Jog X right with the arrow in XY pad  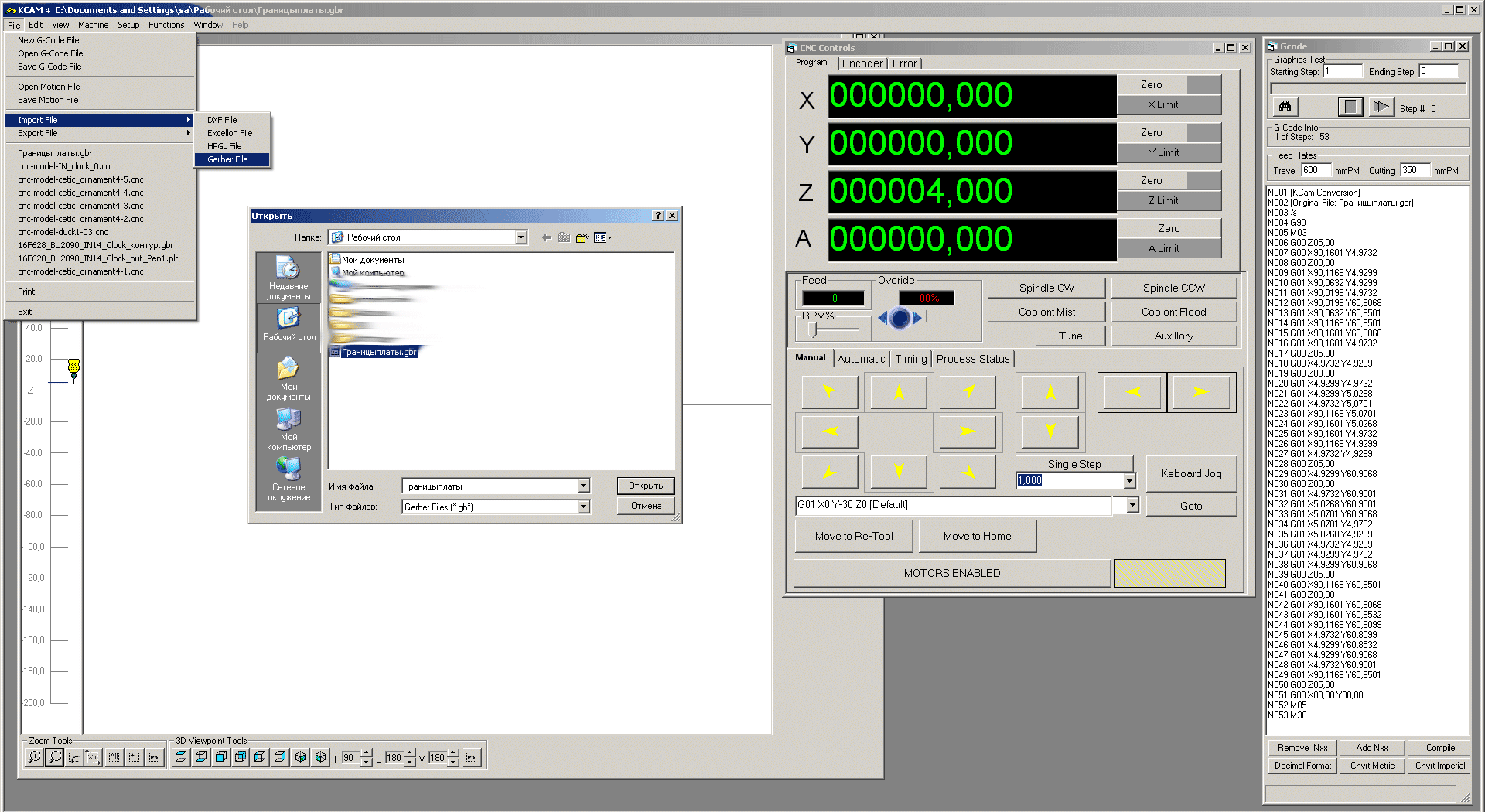click(x=968, y=432)
